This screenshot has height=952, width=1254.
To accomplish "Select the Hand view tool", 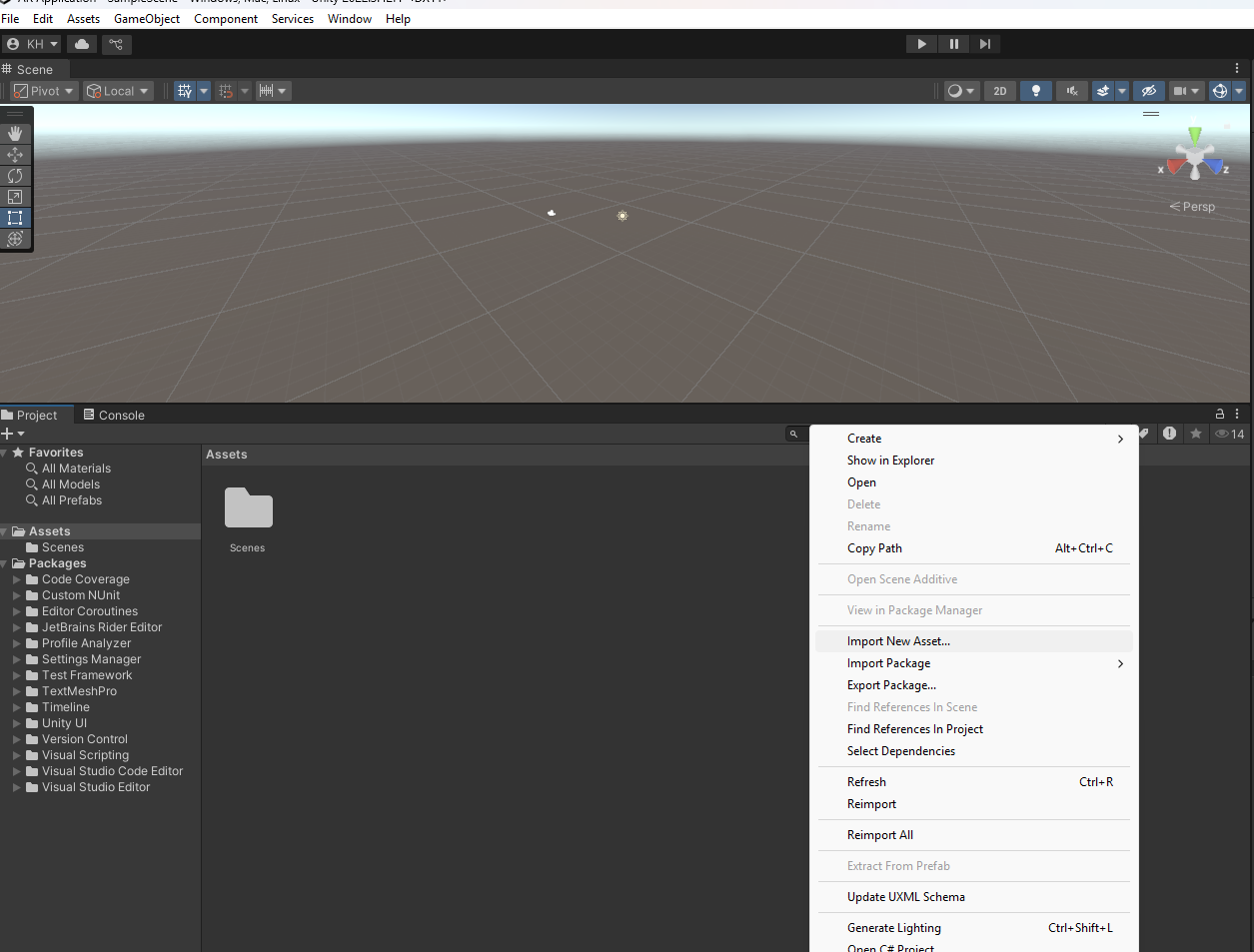I will [15, 134].
